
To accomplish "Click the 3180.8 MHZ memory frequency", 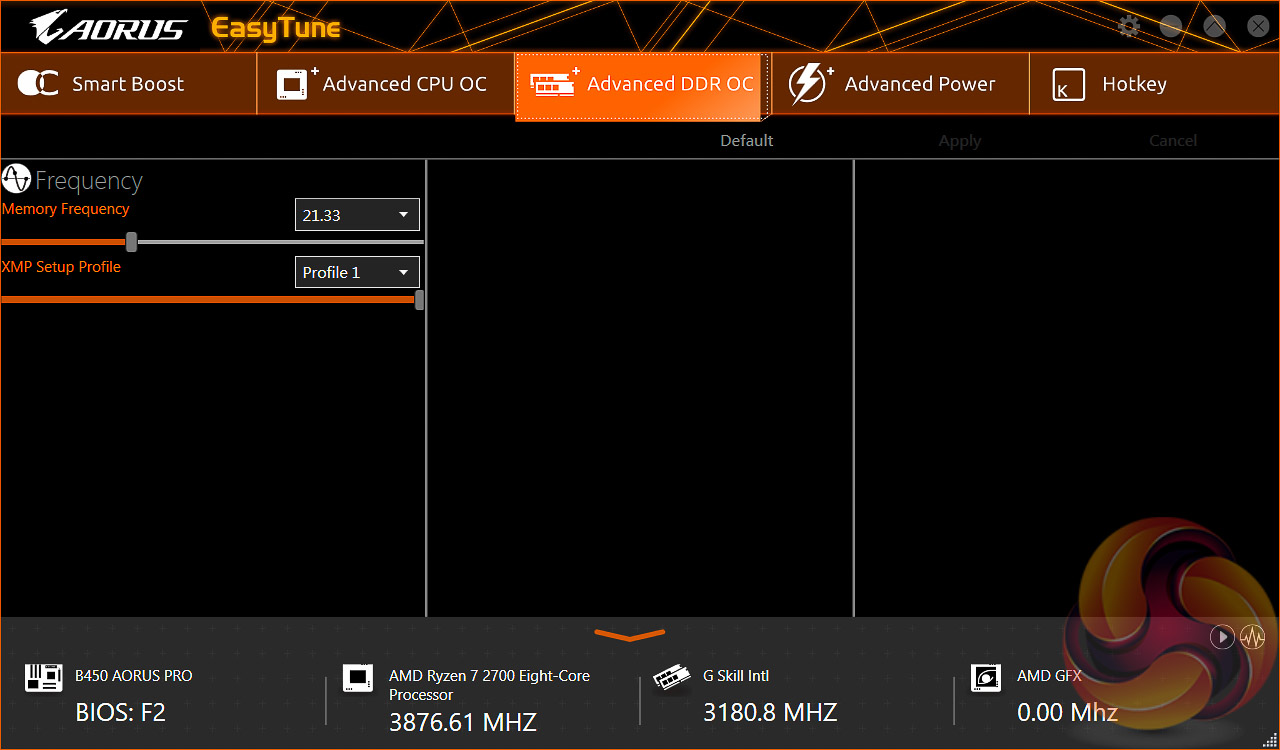I will pos(770,713).
